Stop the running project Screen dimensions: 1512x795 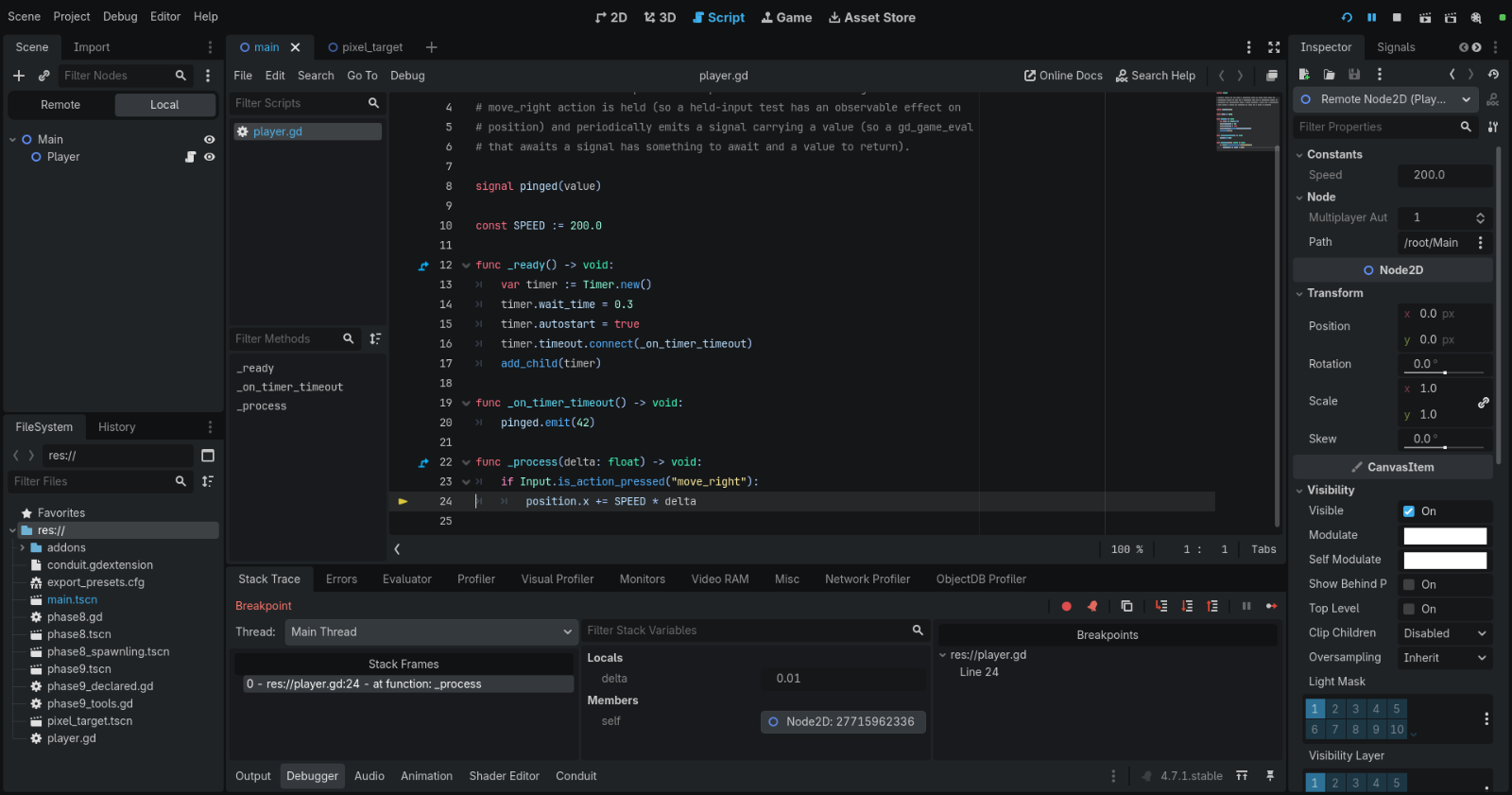pyautogui.click(x=1397, y=18)
